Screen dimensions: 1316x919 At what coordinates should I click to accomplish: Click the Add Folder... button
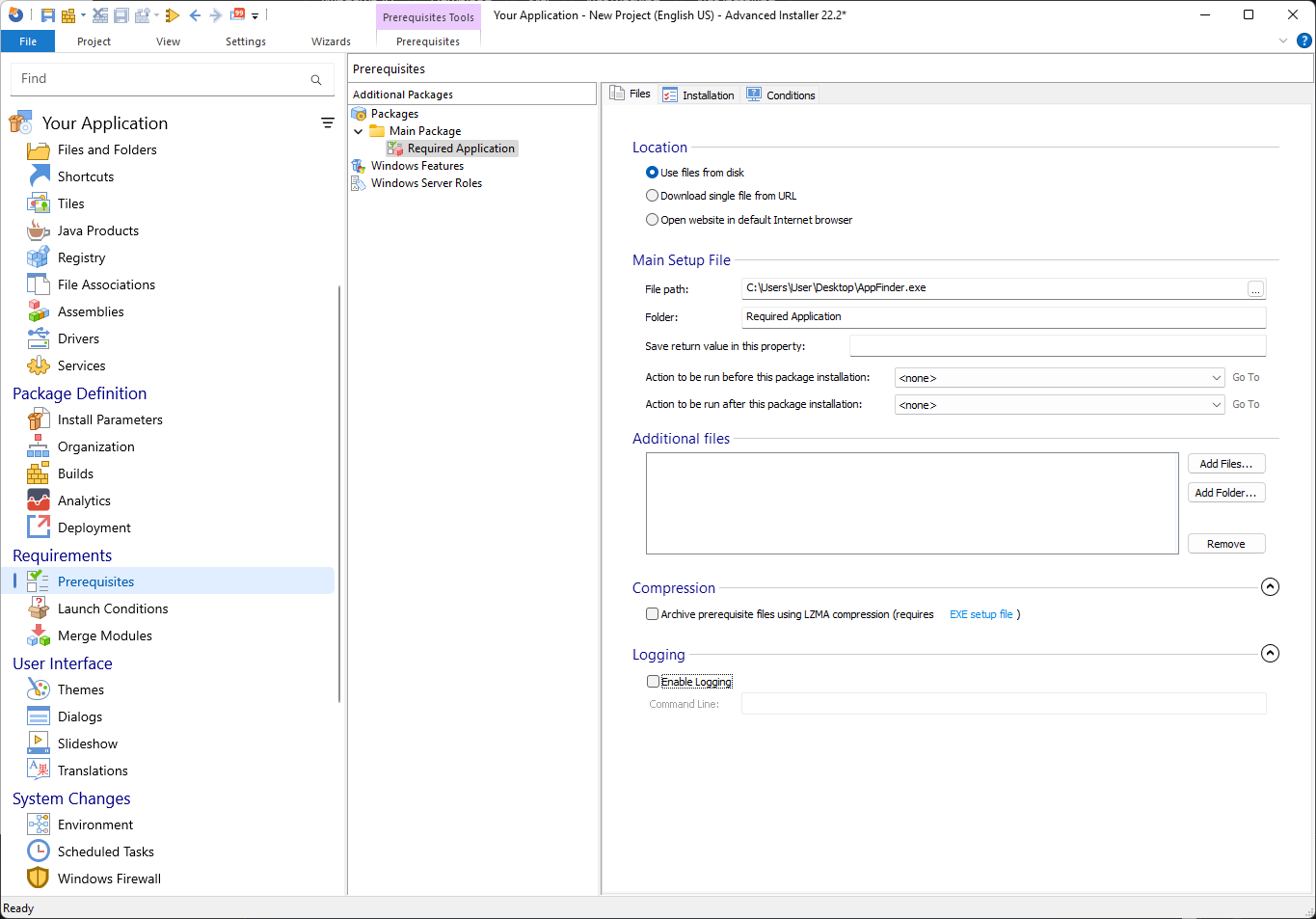(1226, 493)
